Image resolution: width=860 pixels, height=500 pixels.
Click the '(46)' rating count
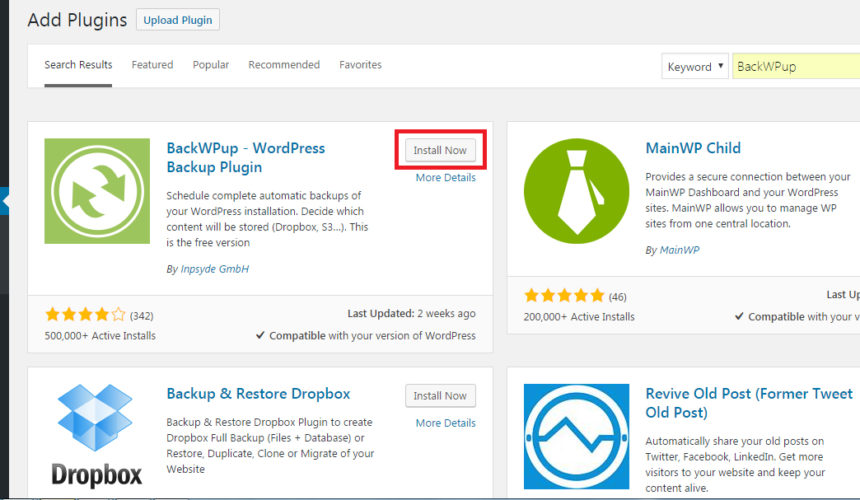[618, 297]
